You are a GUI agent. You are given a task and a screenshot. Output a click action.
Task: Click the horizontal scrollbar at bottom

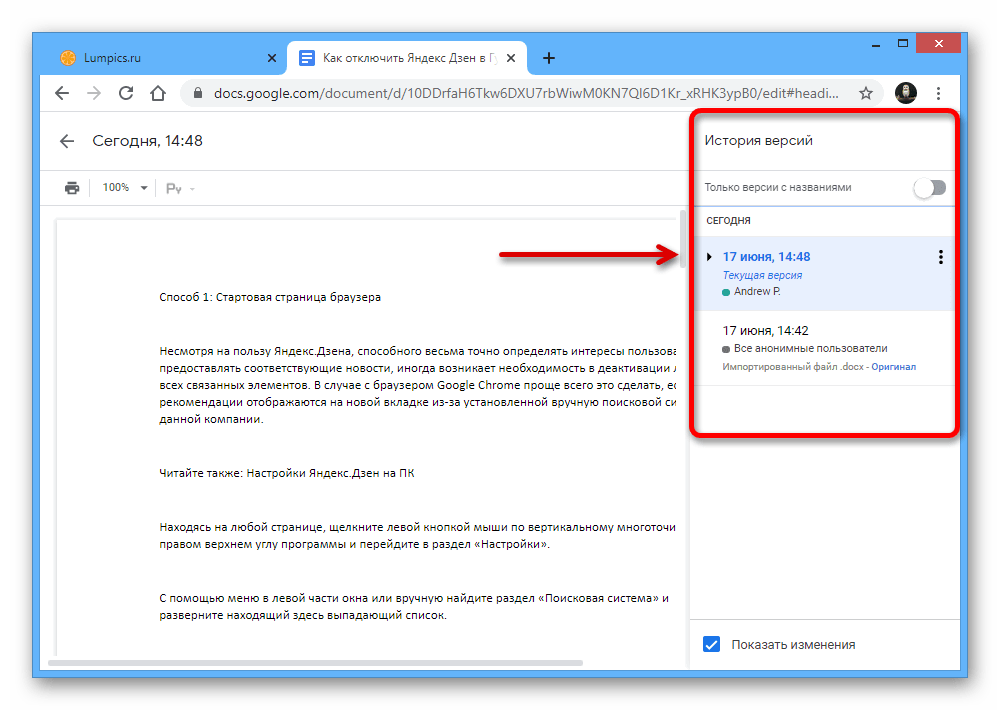(x=316, y=663)
